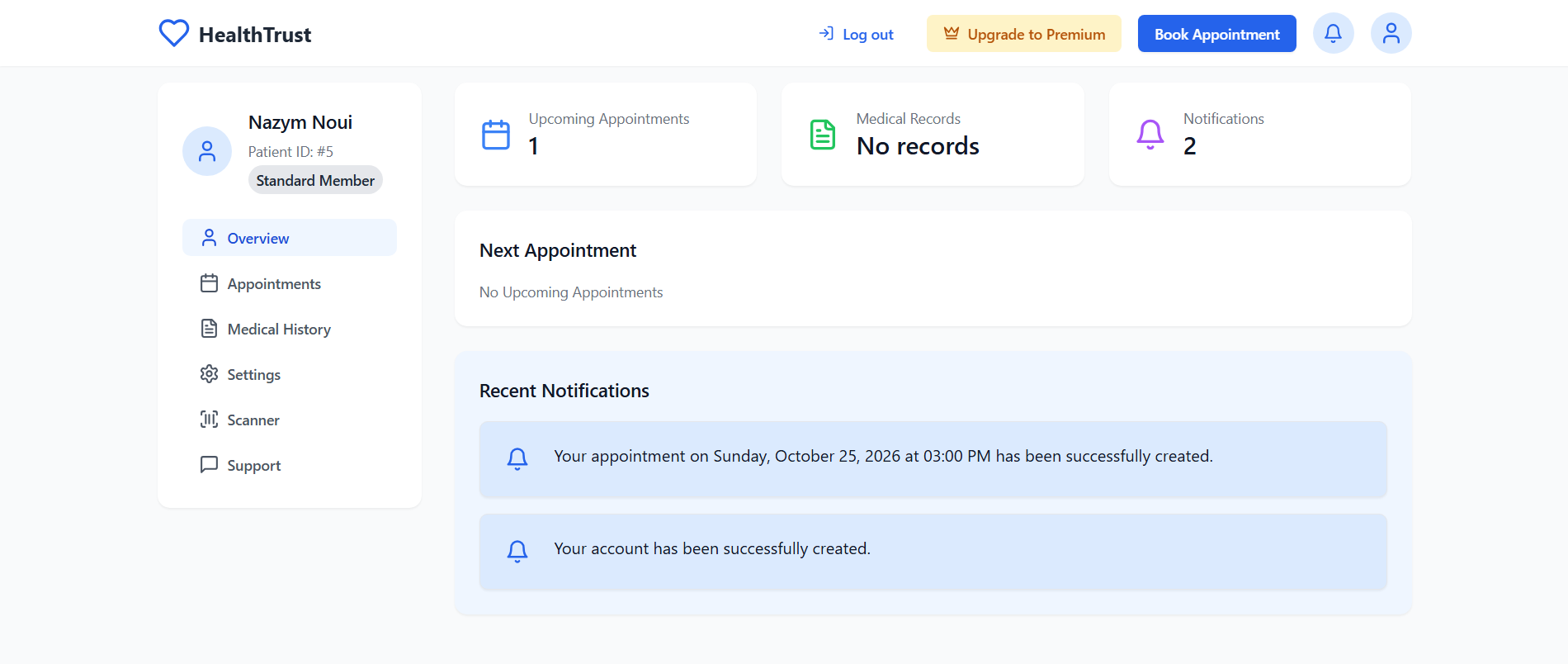The image size is (1568, 664).
Task: Open the user profile icon in header
Action: (x=1391, y=34)
